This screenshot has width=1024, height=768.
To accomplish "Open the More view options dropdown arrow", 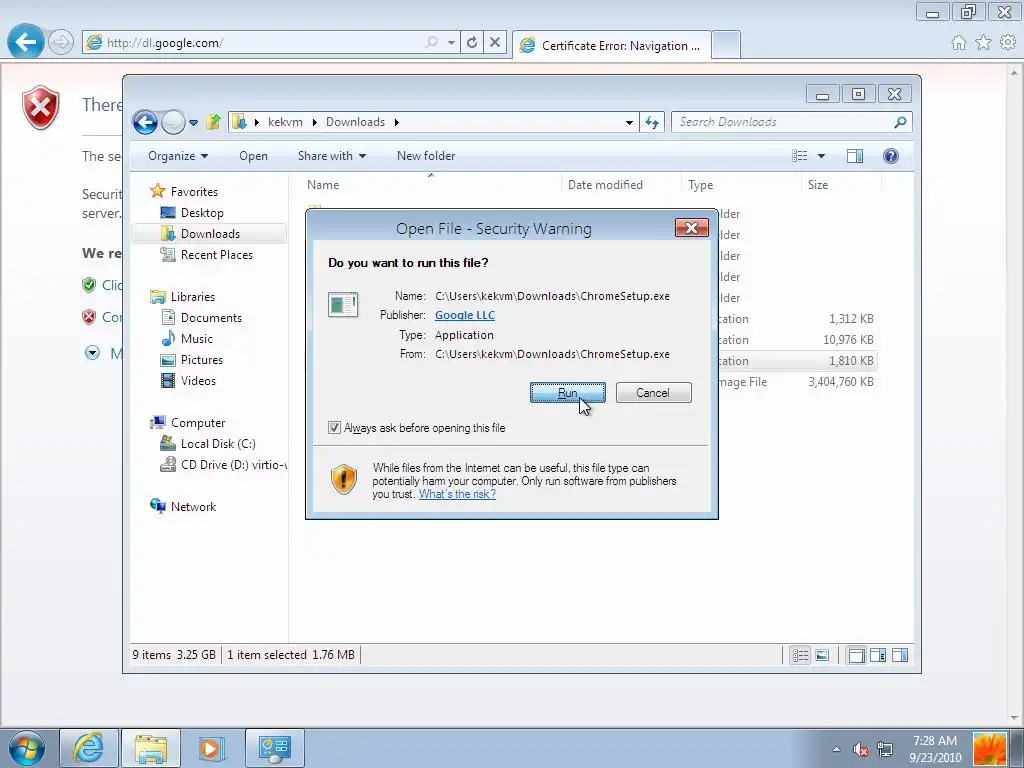I will [822, 156].
